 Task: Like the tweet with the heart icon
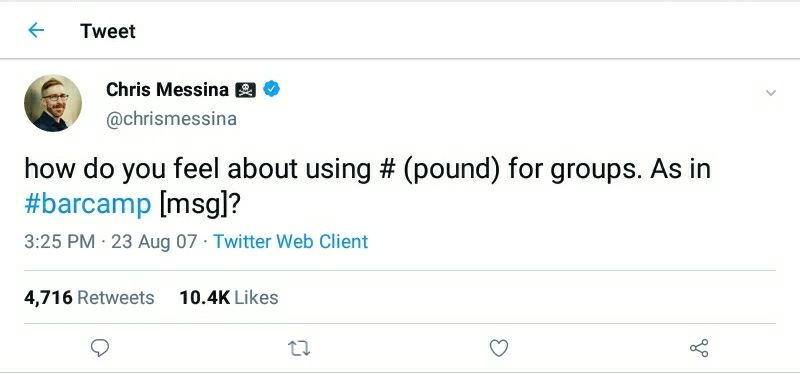tap(498, 348)
